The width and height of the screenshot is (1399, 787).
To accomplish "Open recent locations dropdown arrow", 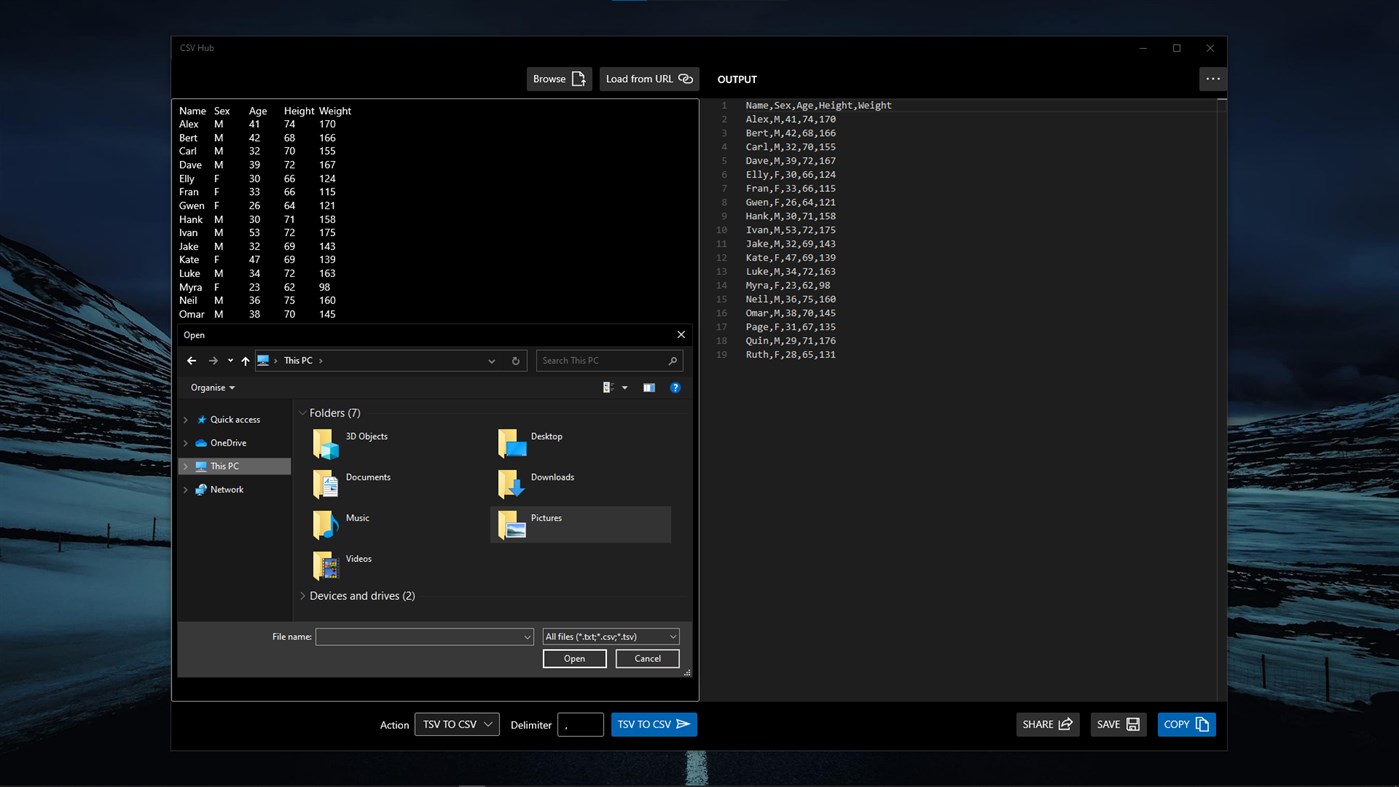I will click(230, 361).
